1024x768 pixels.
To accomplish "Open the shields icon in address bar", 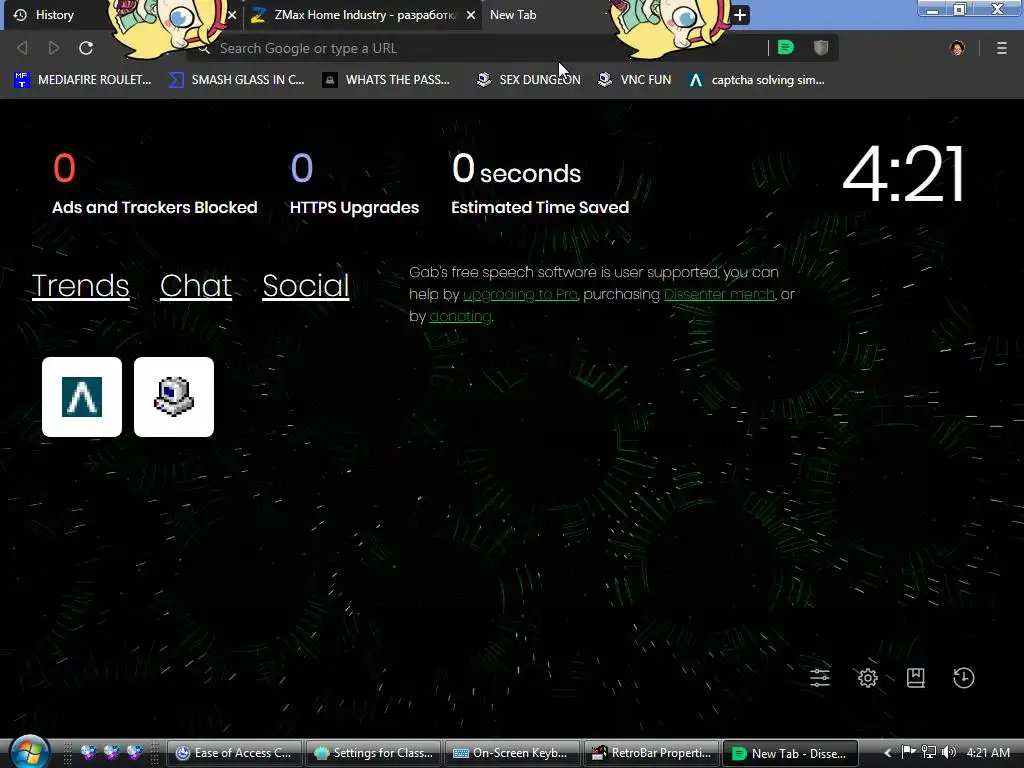I will 821,48.
